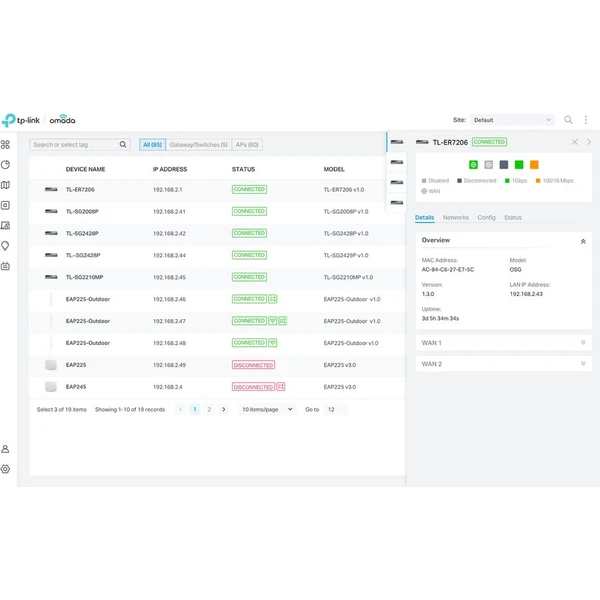Click the wireless icon on 192.168.2.47 row
This screenshot has width=600, height=600.
272,321
